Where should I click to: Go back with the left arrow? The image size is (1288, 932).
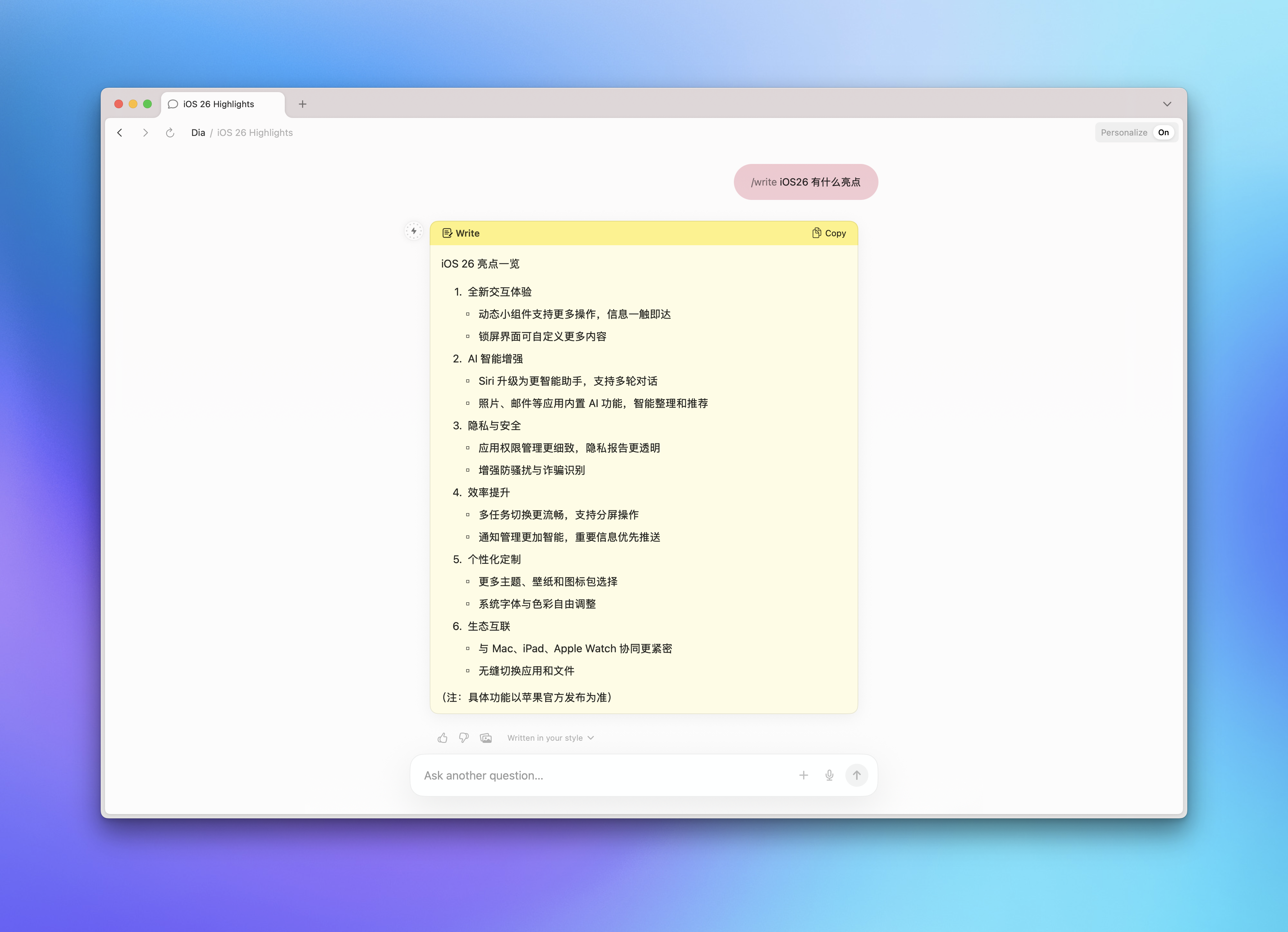point(120,132)
